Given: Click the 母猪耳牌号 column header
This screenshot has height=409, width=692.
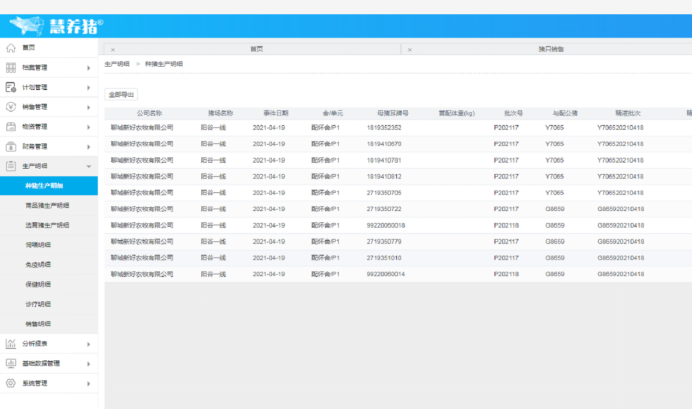Looking at the screenshot, I should (x=393, y=113).
